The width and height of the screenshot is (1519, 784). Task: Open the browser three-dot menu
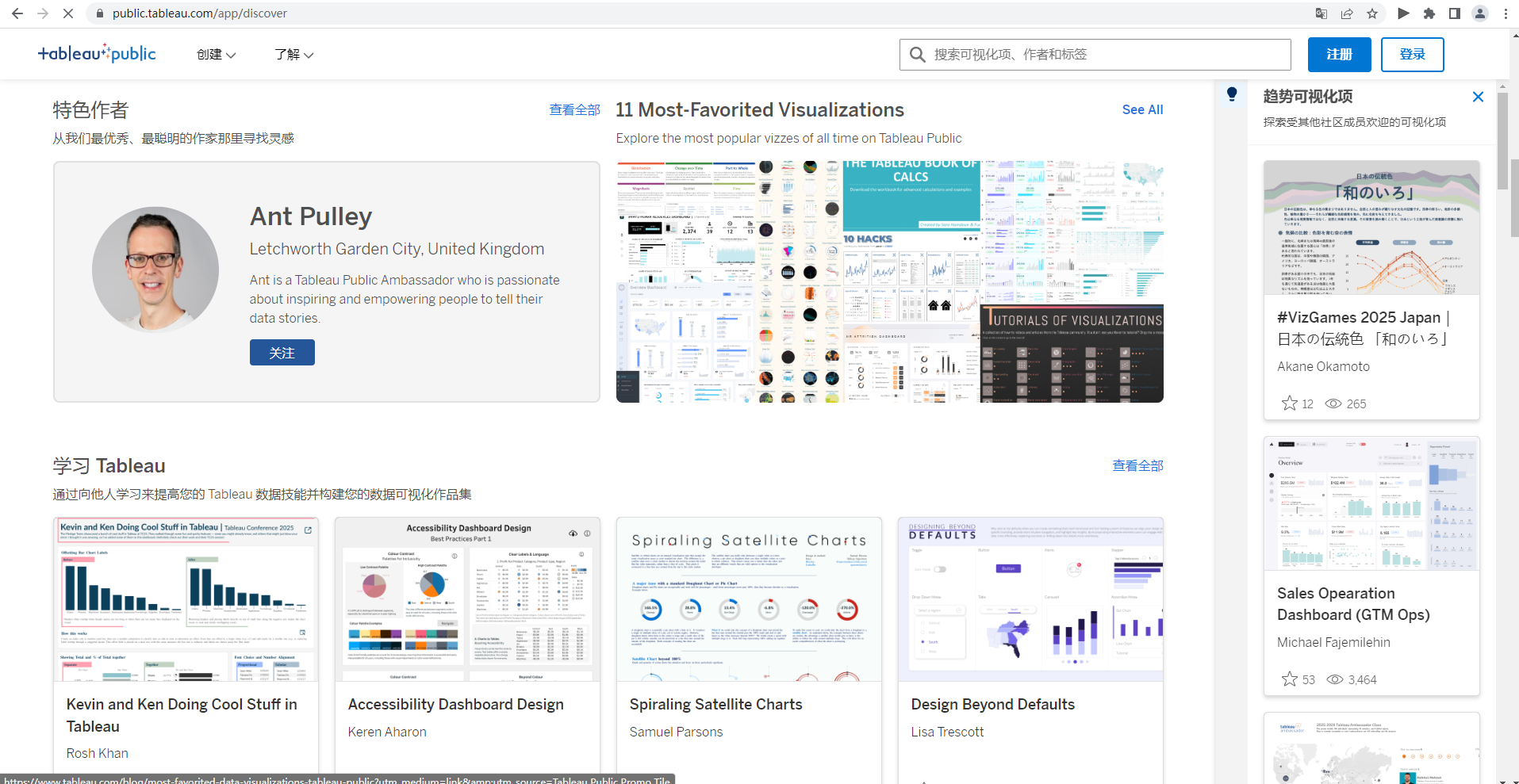point(1506,13)
